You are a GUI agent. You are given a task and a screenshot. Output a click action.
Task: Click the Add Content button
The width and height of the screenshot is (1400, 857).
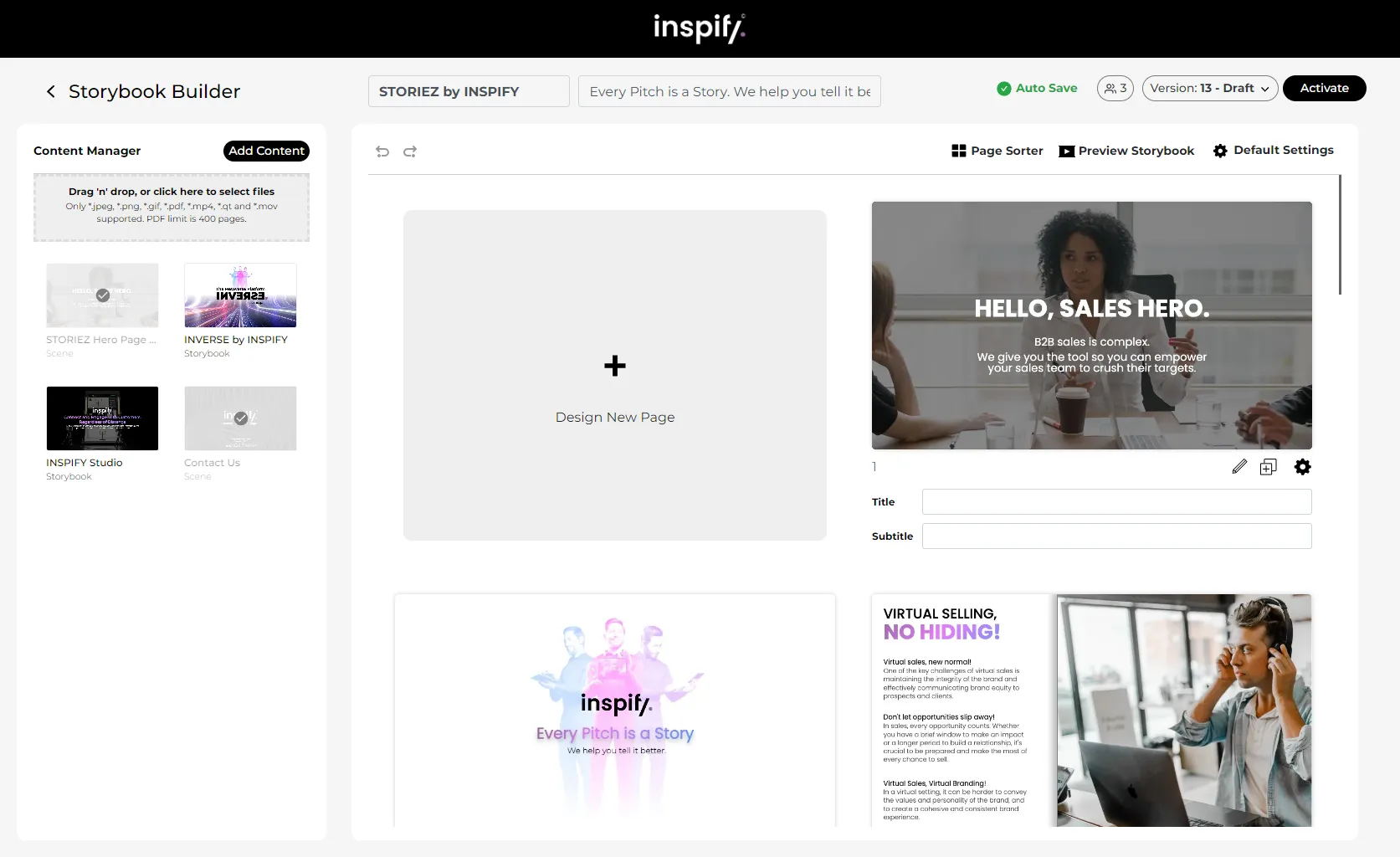(x=266, y=151)
